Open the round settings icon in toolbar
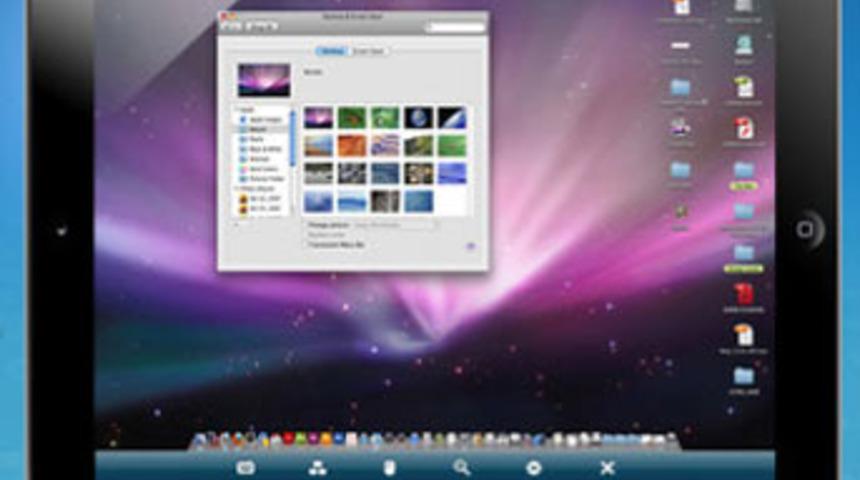The image size is (860, 480). tap(534, 467)
